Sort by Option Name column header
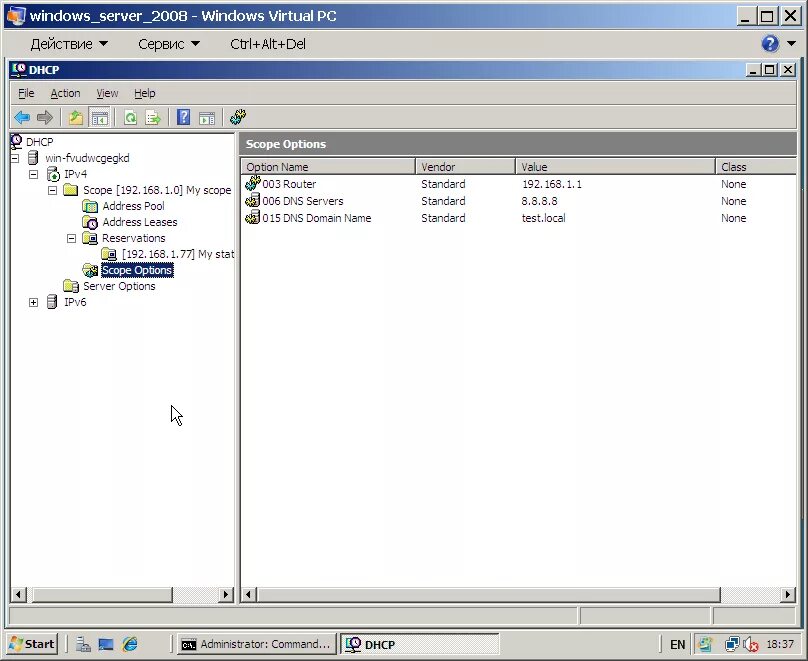This screenshot has width=808, height=661. point(328,167)
